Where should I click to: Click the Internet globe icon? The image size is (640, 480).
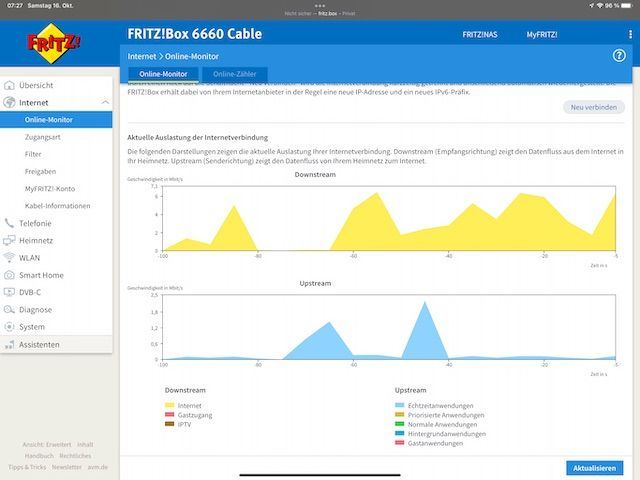click(x=9, y=102)
